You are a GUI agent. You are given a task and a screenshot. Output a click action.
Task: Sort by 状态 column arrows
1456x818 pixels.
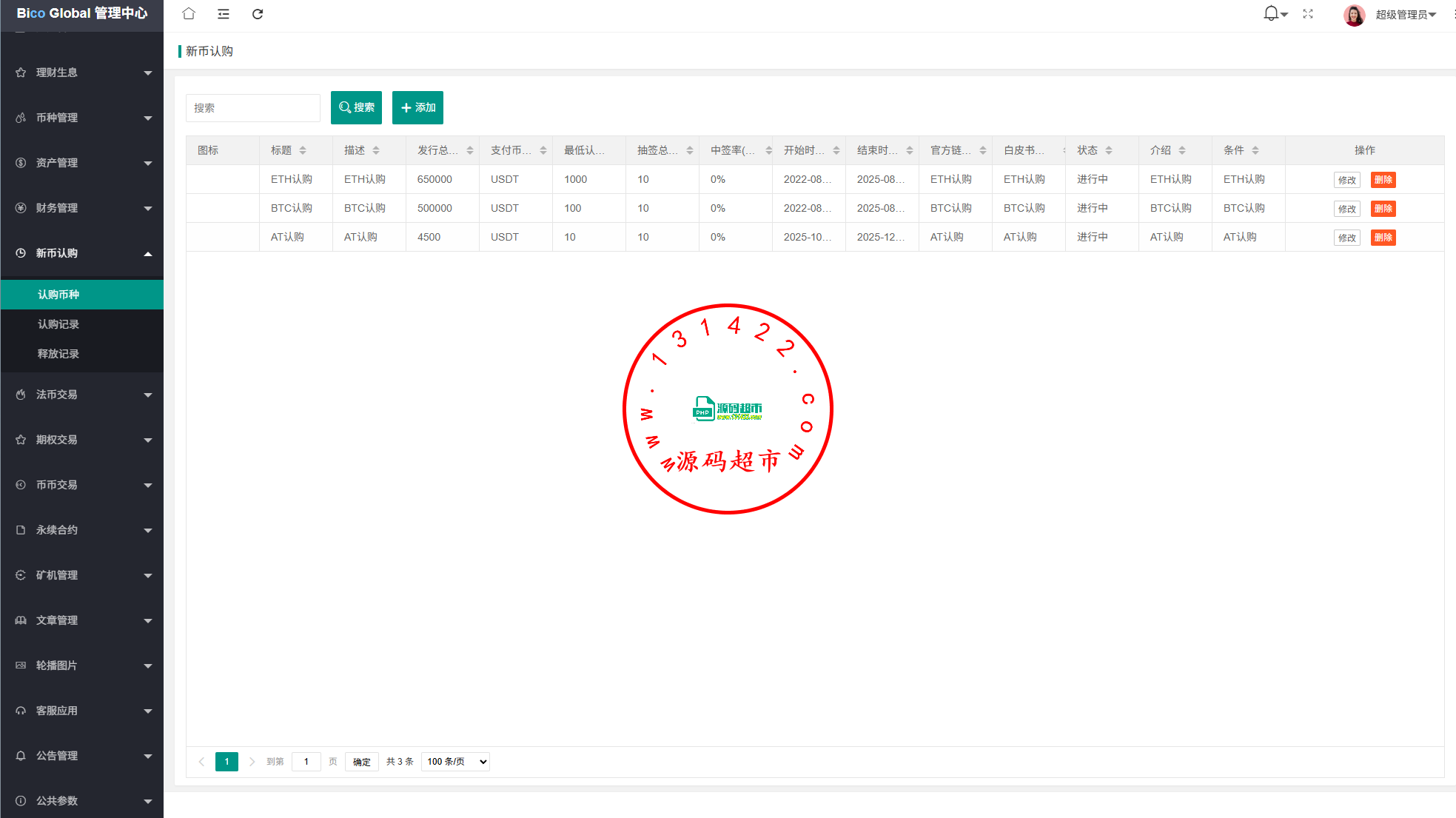pyautogui.click(x=1109, y=150)
